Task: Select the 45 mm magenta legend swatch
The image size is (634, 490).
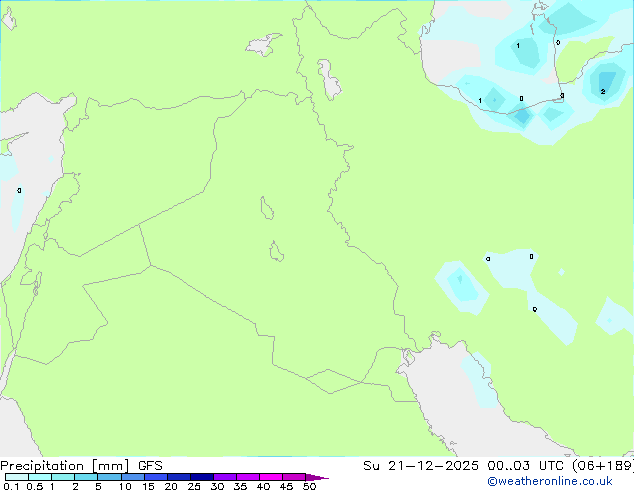Action: (x=294, y=477)
